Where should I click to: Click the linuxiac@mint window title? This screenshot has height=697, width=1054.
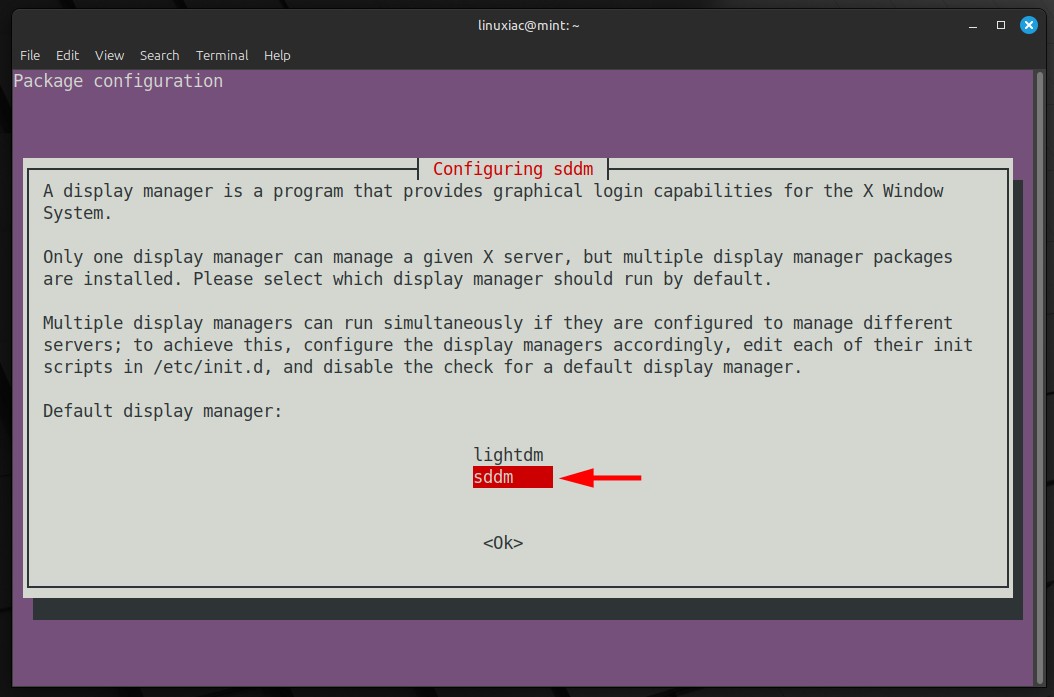click(528, 26)
